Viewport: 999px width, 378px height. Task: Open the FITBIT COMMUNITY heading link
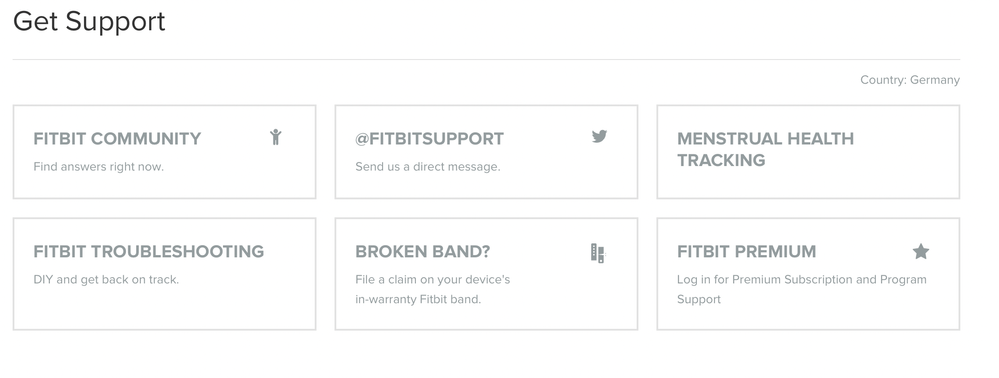click(x=117, y=138)
